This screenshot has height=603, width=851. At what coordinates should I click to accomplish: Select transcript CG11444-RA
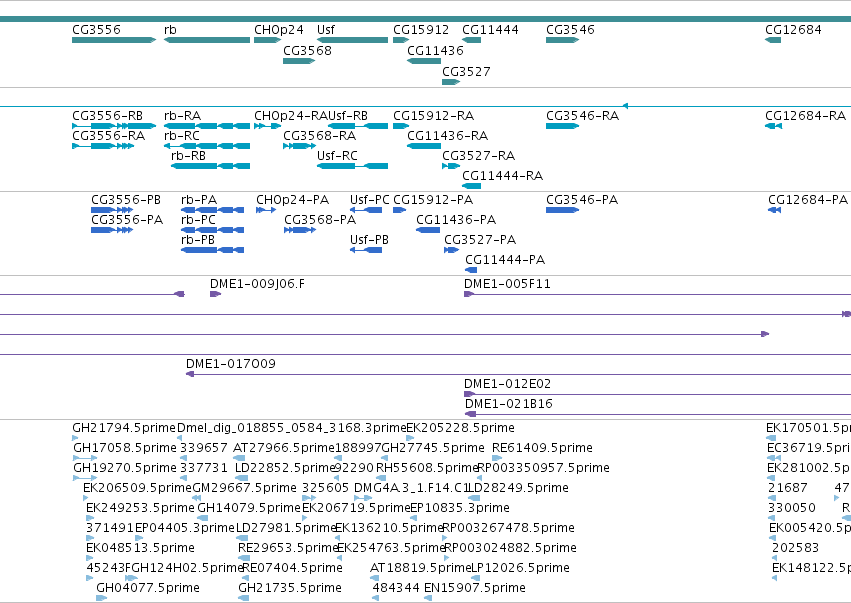click(472, 186)
